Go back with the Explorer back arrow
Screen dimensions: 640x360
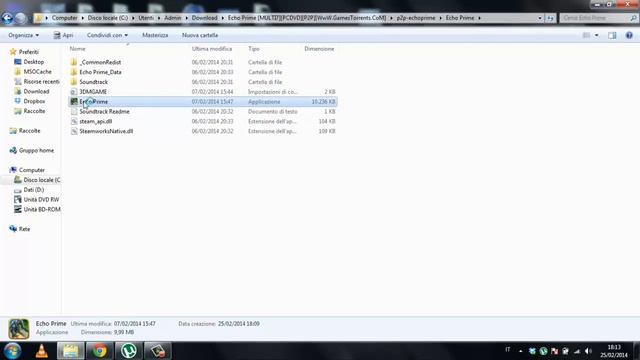click(7, 18)
